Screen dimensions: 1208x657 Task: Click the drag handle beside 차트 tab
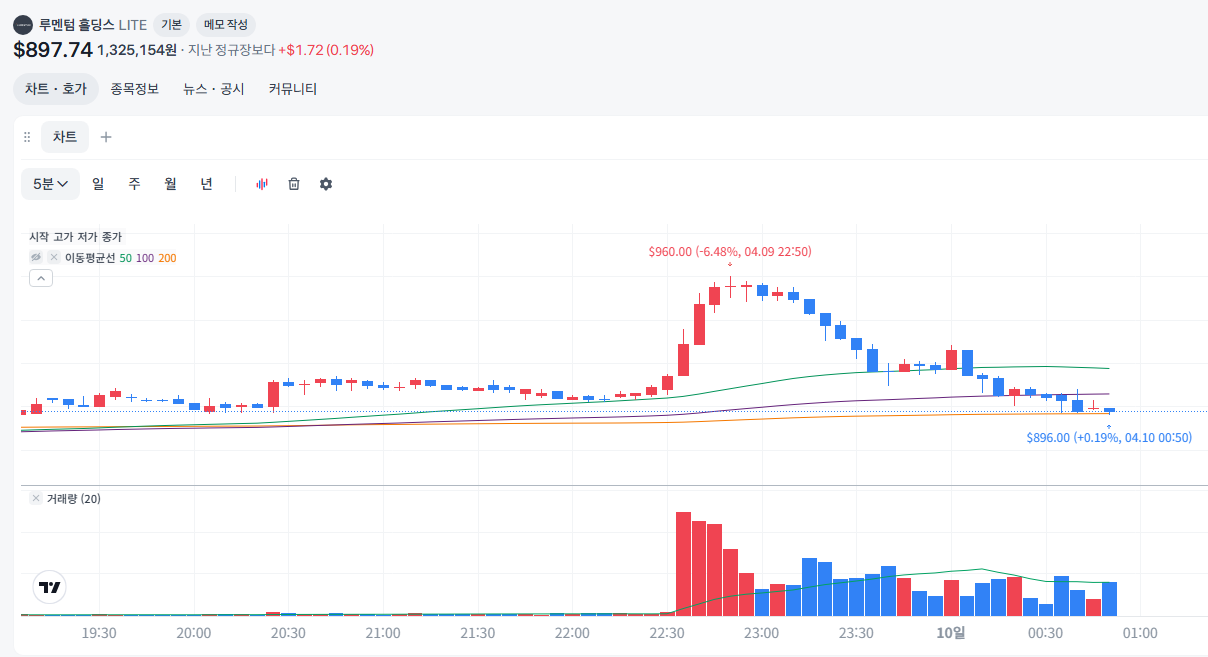click(x=27, y=137)
